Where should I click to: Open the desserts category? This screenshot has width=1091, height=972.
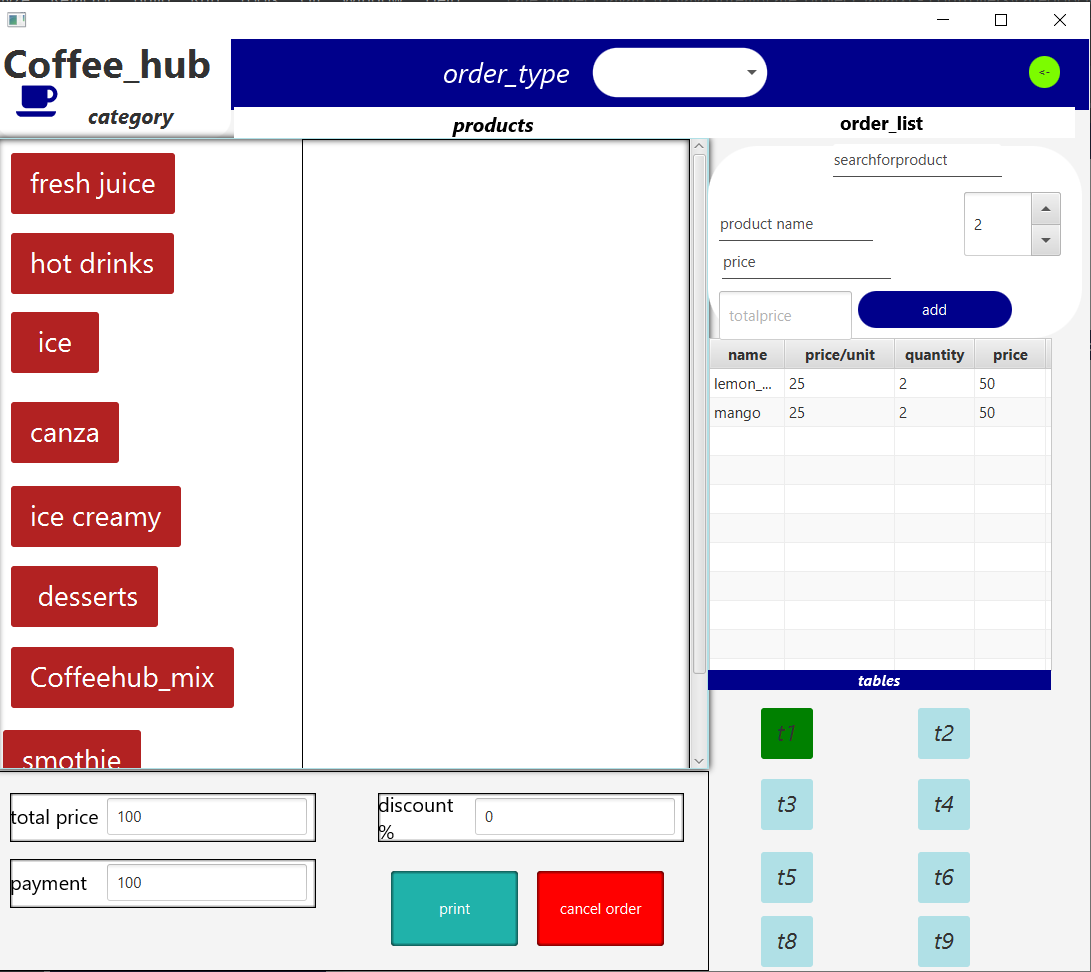click(84, 596)
